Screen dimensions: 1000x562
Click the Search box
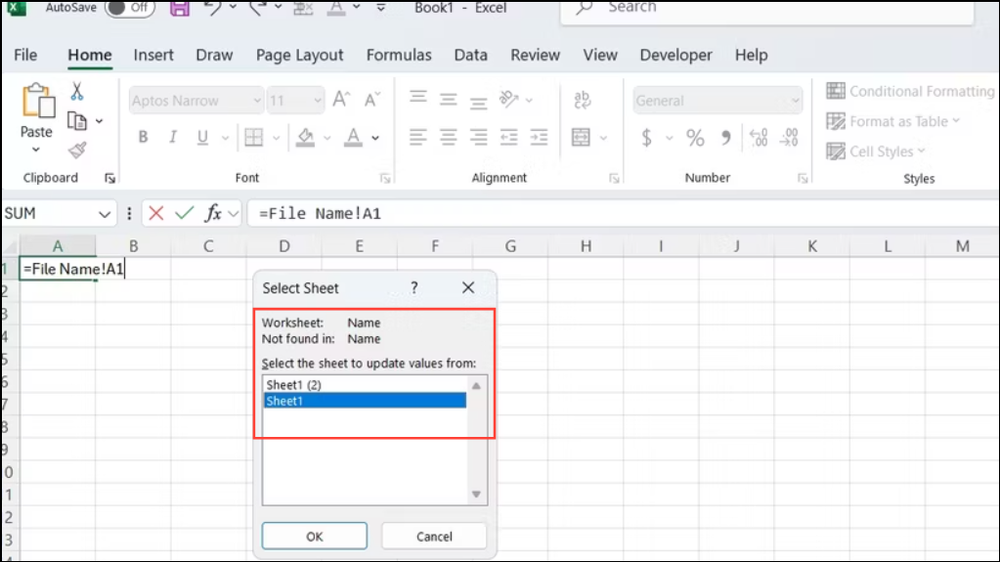(767, 11)
